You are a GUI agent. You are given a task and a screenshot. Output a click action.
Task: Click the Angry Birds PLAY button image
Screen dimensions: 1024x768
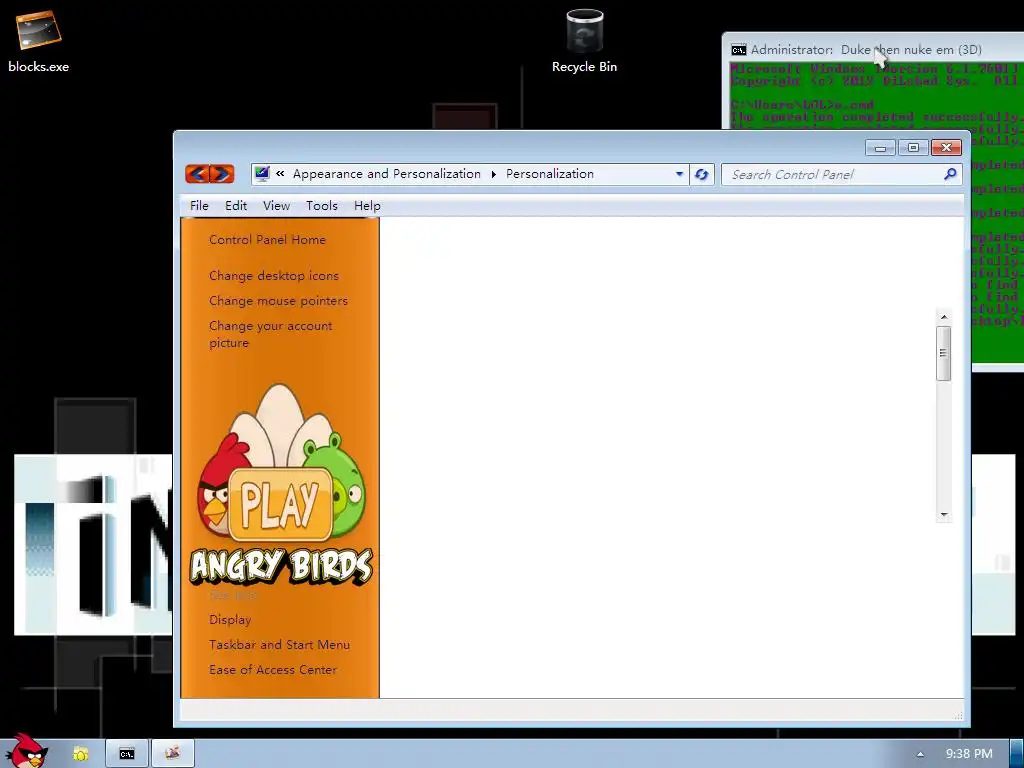click(x=280, y=504)
